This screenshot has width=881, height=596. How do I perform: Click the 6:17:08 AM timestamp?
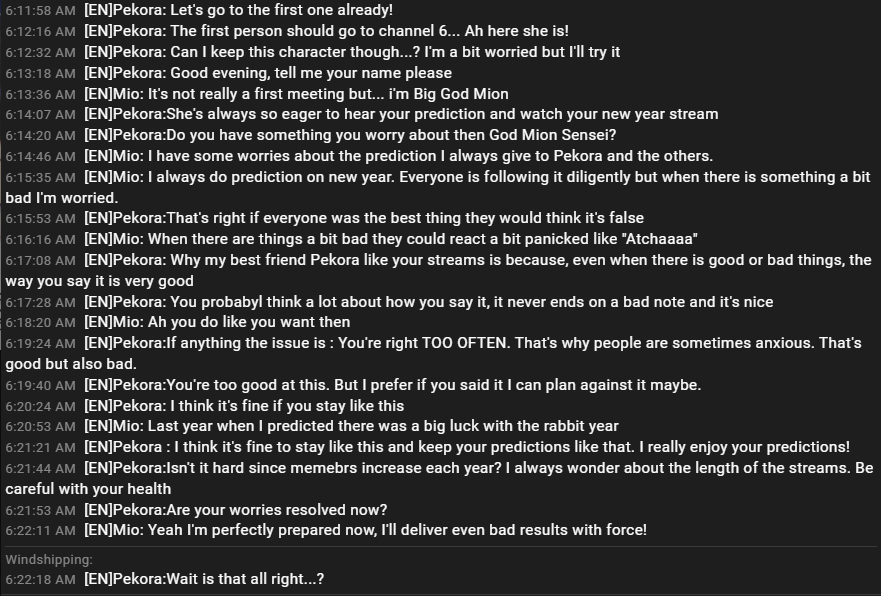click(40, 261)
